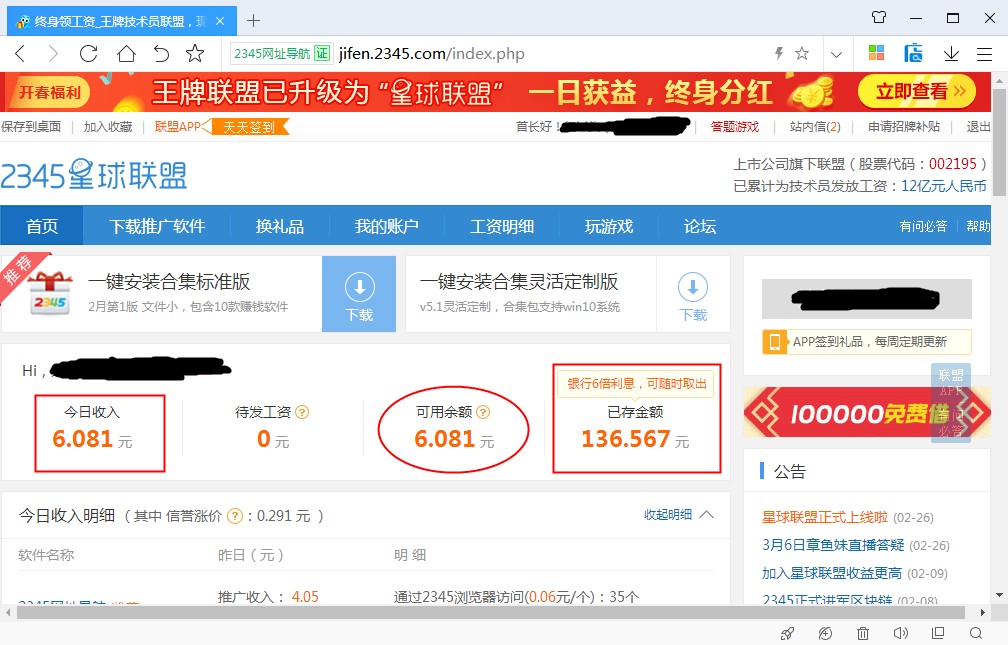1008x645 pixels.
Task: Toggle the bookmark star in the address bar
Action: (x=800, y=53)
